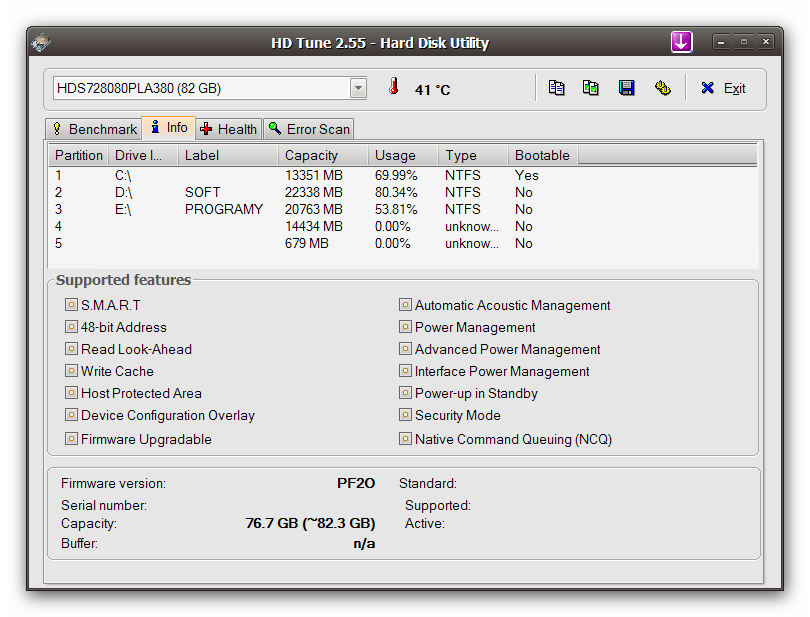Open options with the yellow tools icon
The image size is (810, 617).
point(662,88)
